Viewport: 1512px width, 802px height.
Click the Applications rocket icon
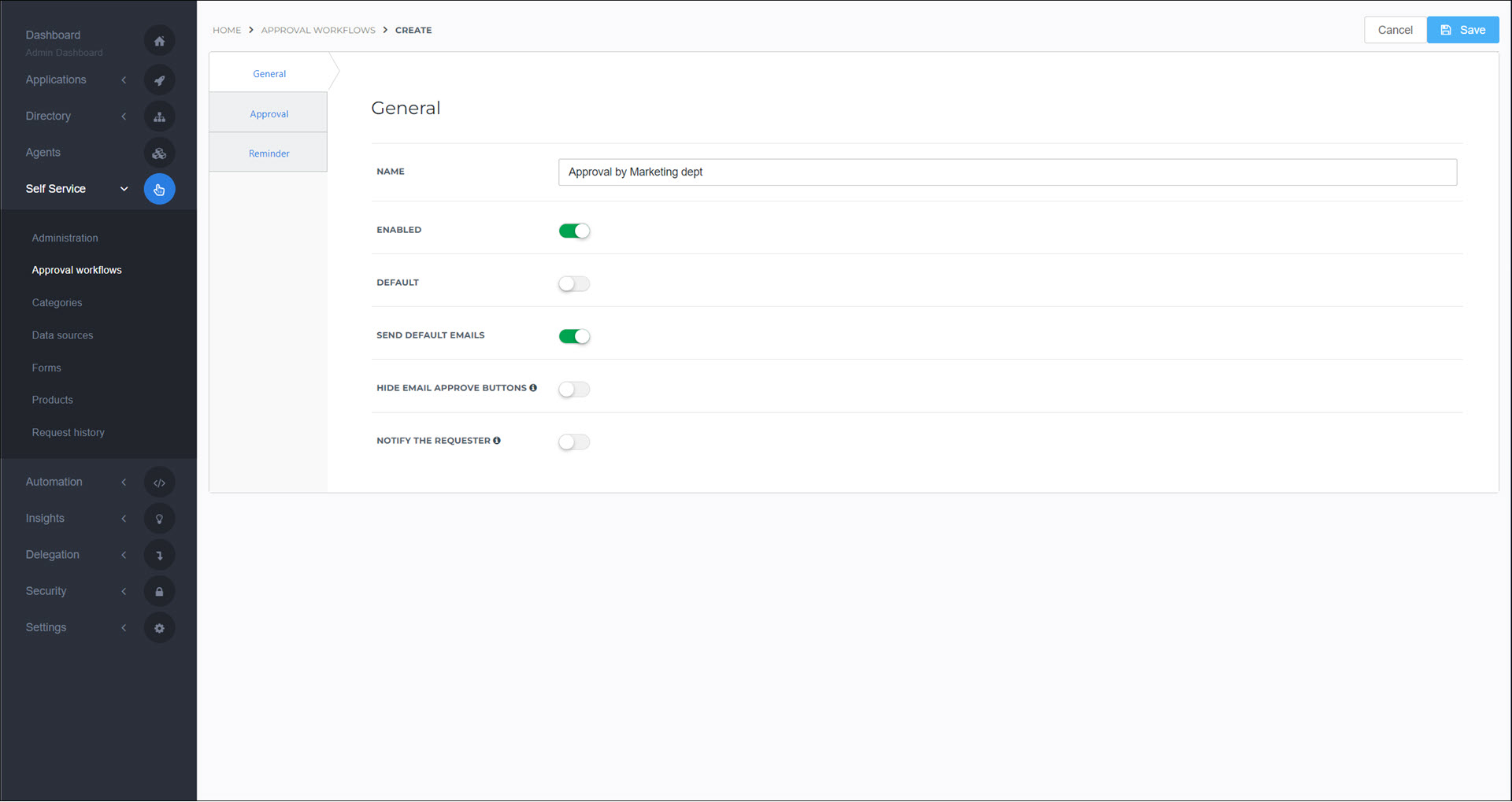click(159, 79)
